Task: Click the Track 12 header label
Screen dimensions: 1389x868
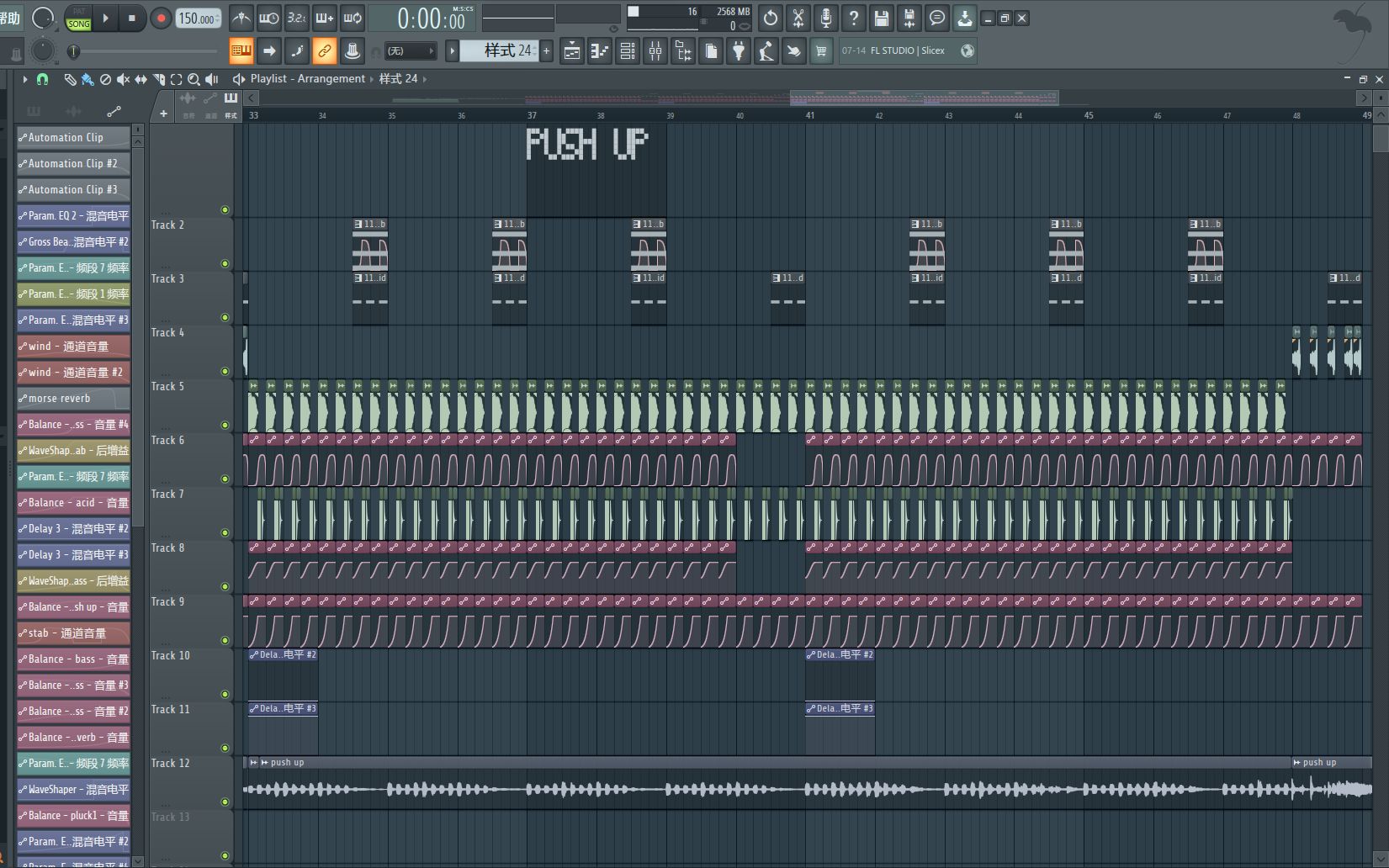Action: (170, 763)
